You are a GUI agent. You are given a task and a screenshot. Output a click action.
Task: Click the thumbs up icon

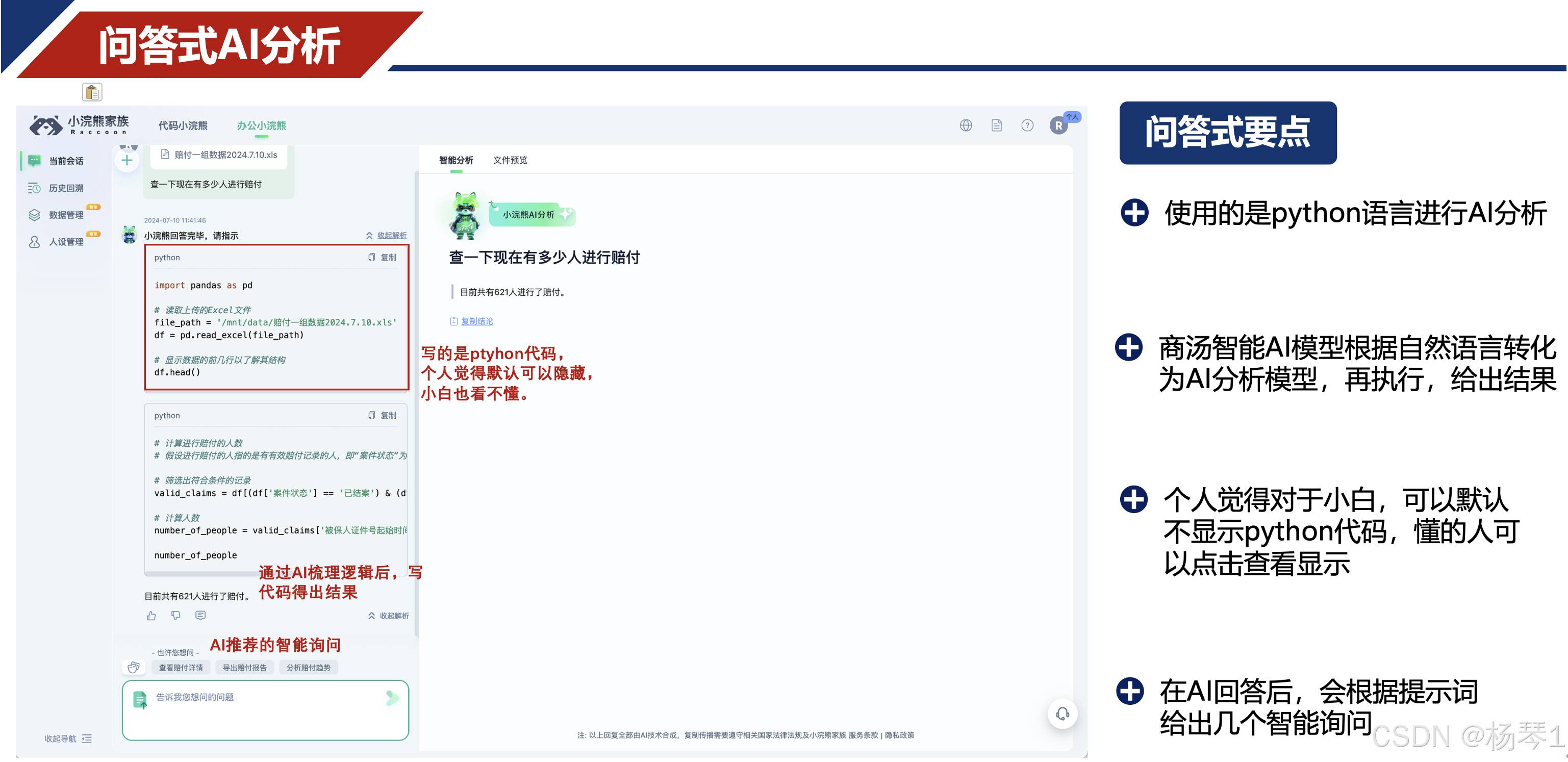pyautogui.click(x=151, y=616)
